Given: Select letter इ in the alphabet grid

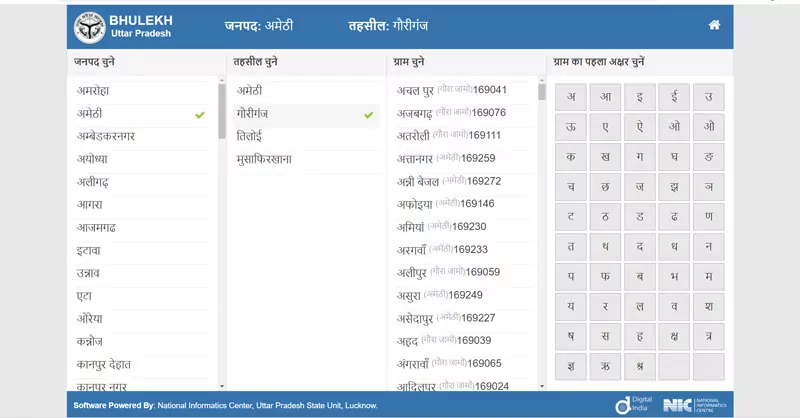Looking at the screenshot, I should click(640, 97).
